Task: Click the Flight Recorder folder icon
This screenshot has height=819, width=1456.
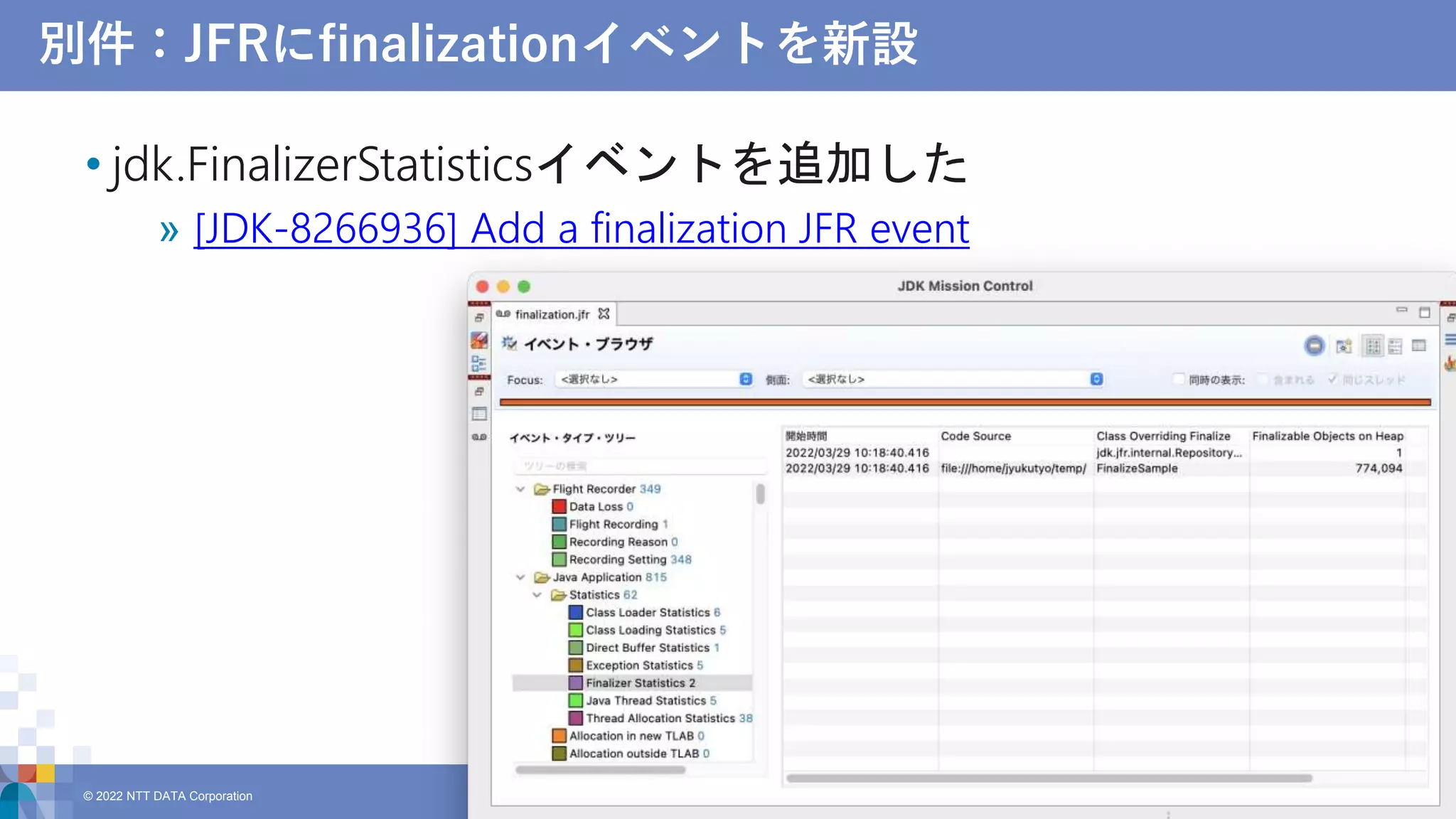Action: click(x=542, y=489)
